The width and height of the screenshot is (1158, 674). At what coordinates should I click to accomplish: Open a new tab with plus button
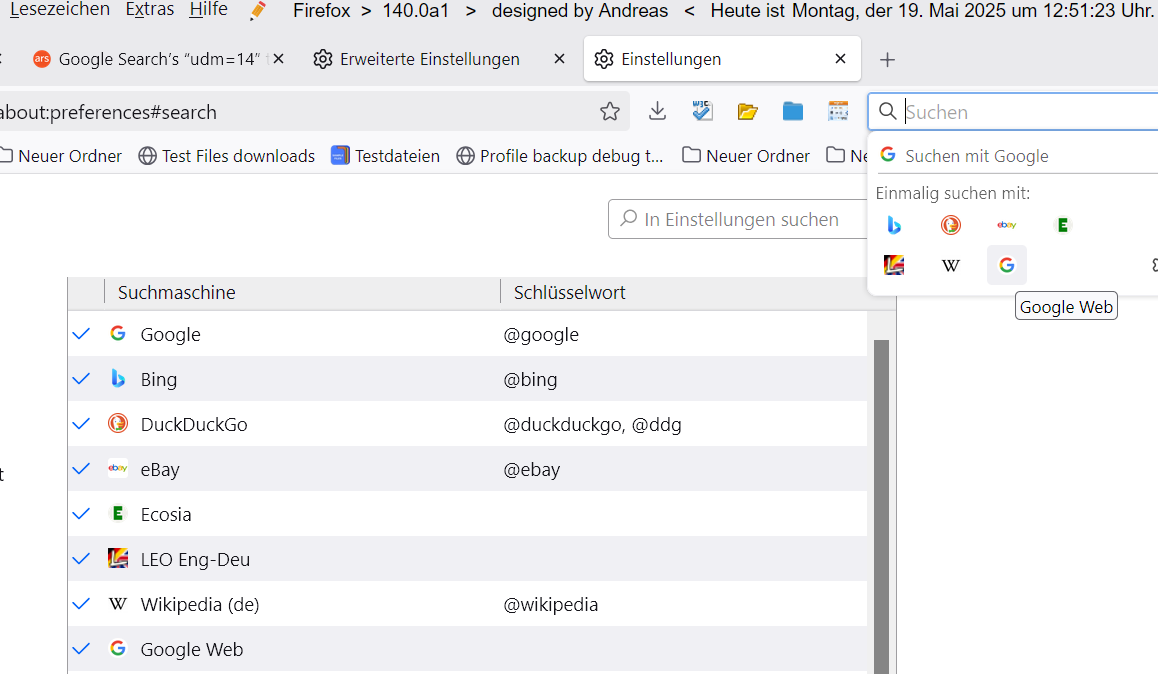[x=888, y=60]
